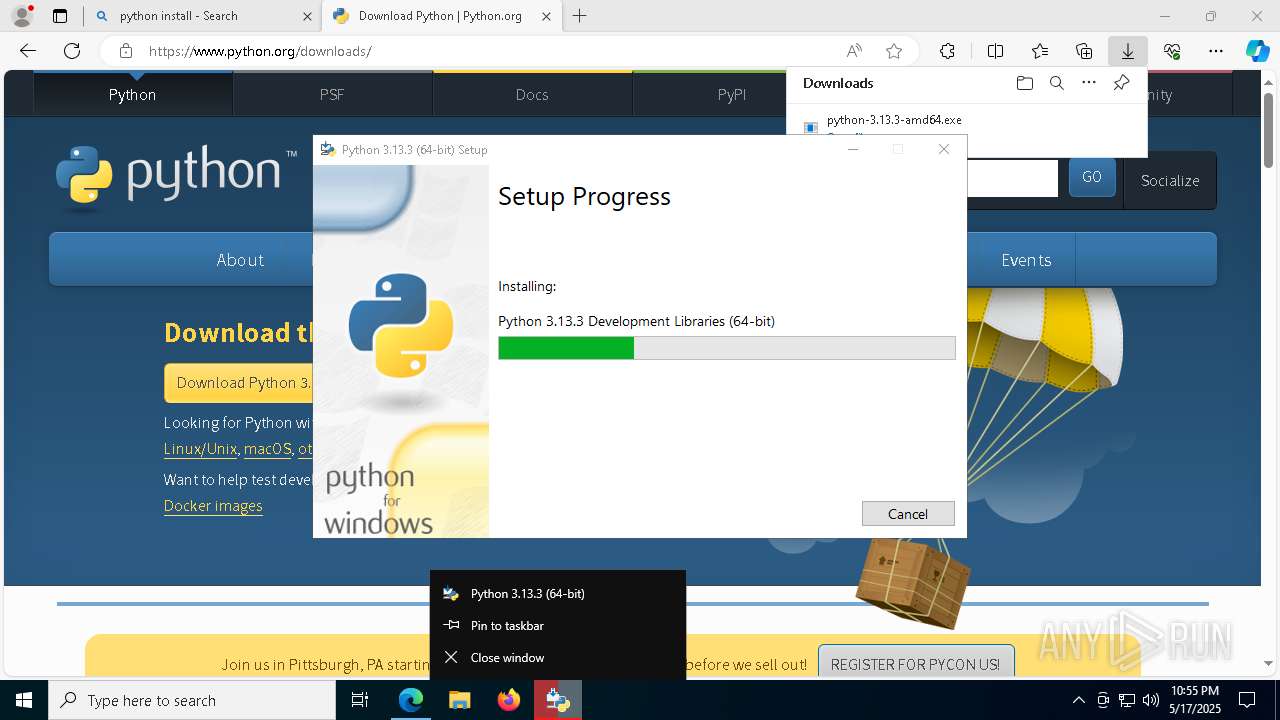Image resolution: width=1280 pixels, height=720 pixels.
Task: Open a new browser tab
Action: tap(580, 16)
